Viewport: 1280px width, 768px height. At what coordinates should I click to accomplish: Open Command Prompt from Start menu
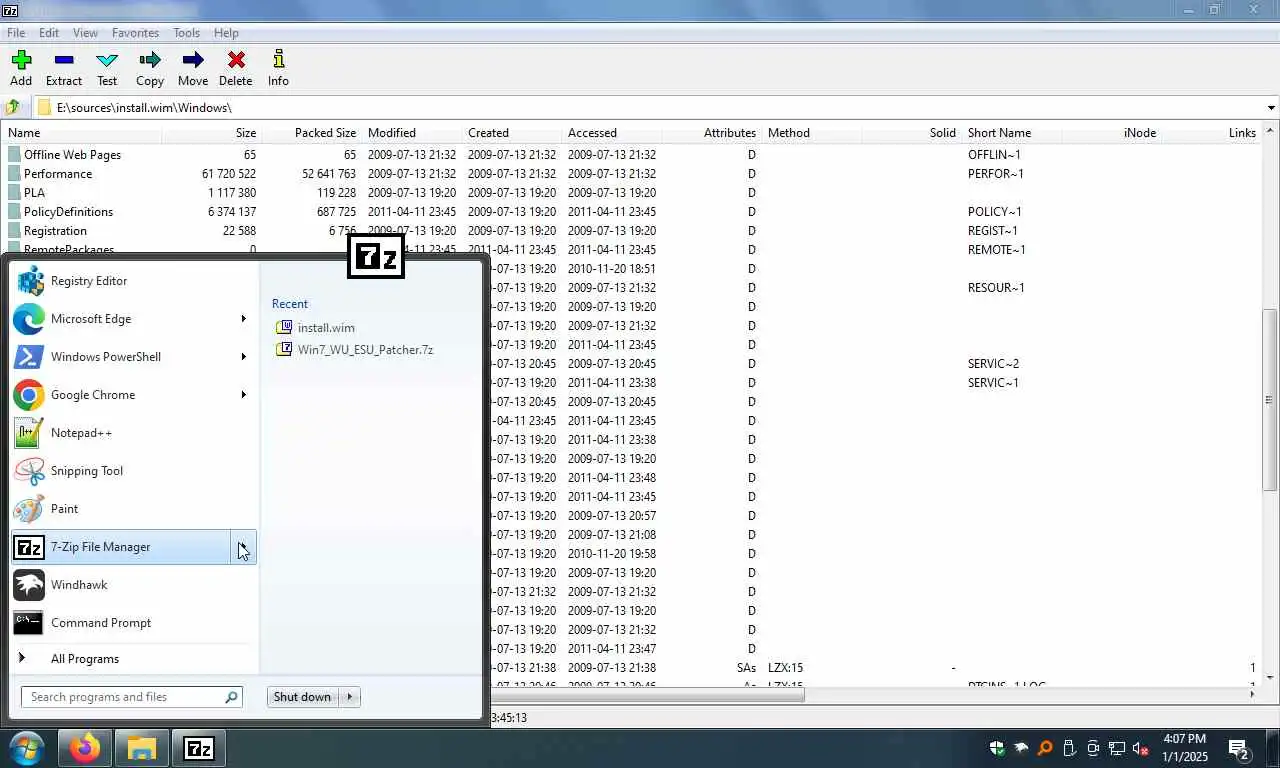tap(133, 623)
